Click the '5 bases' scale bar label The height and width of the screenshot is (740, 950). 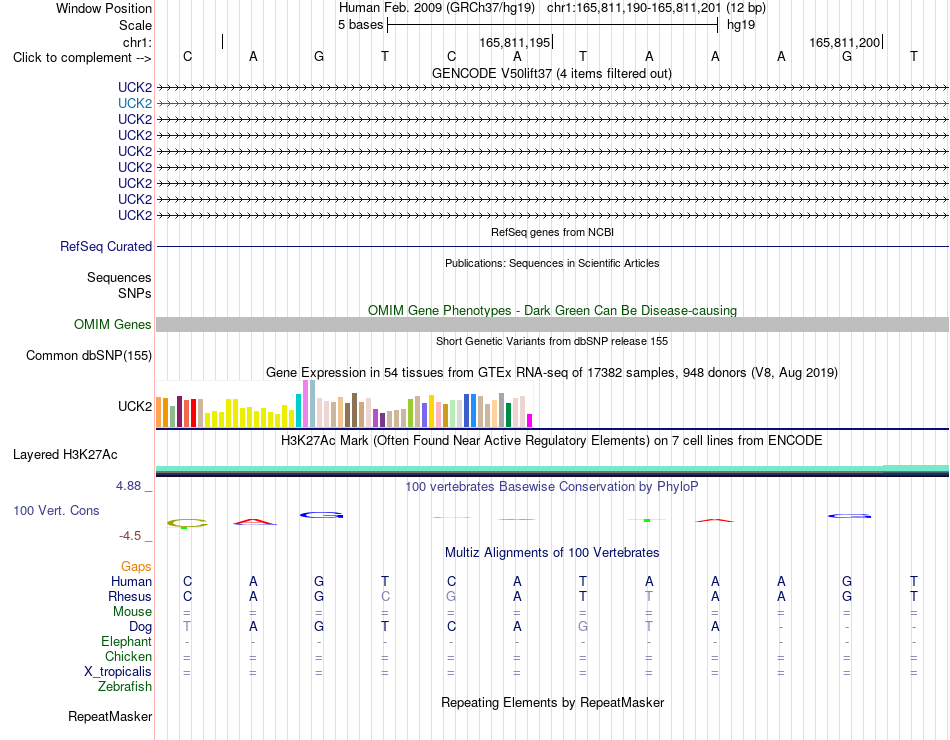(360, 25)
